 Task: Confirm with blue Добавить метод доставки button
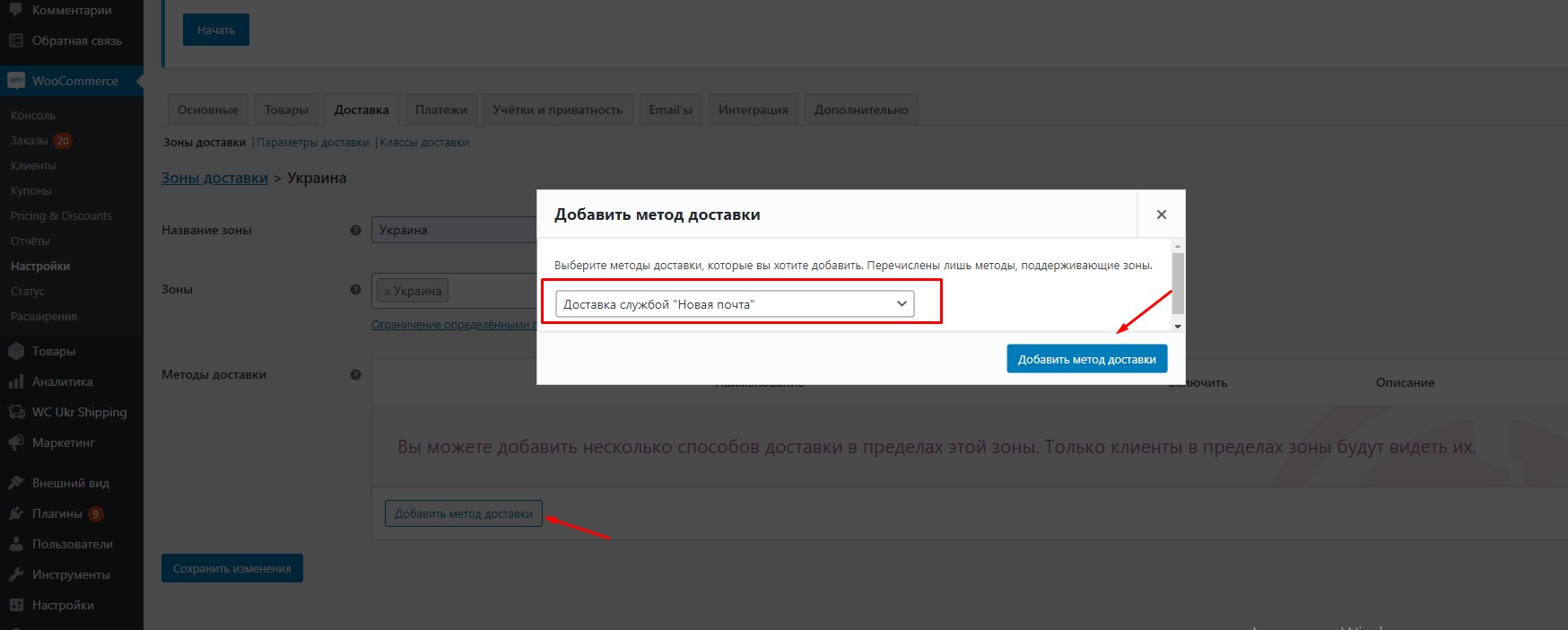[x=1086, y=359]
